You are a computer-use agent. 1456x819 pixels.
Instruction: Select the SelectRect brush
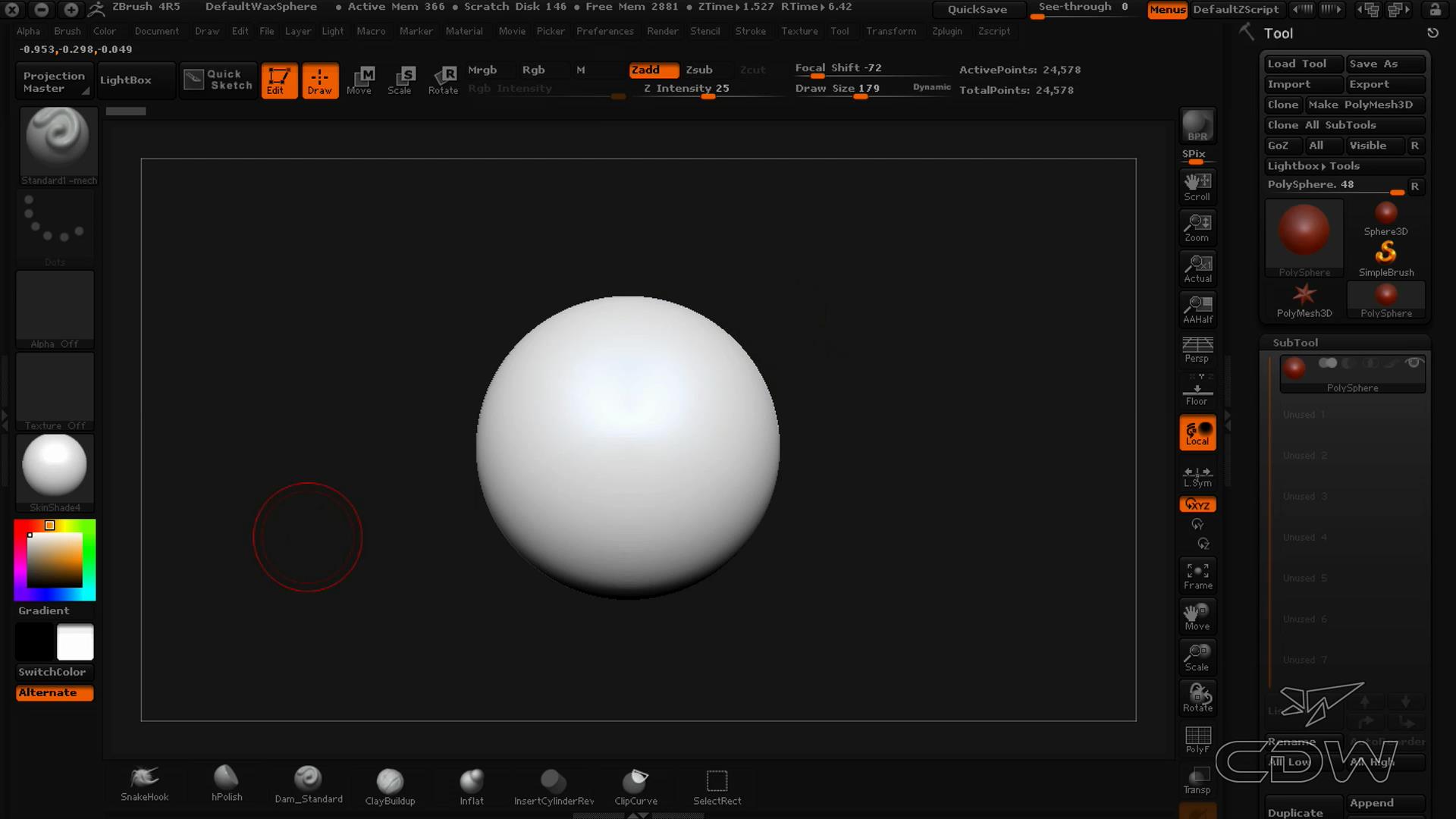pyautogui.click(x=717, y=786)
